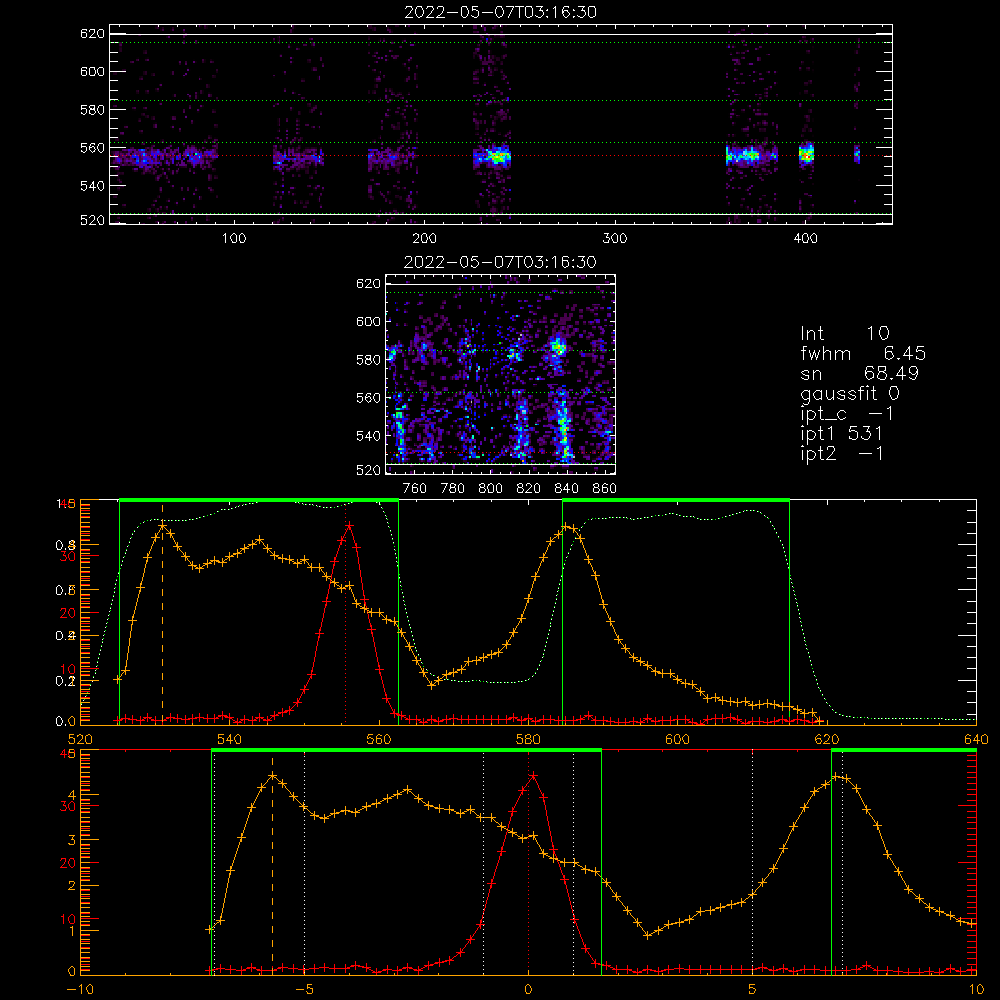Viewport: 1000px width, 1000px height.
Task: Click x-axis label "860" under middle image
Action: tap(605, 489)
